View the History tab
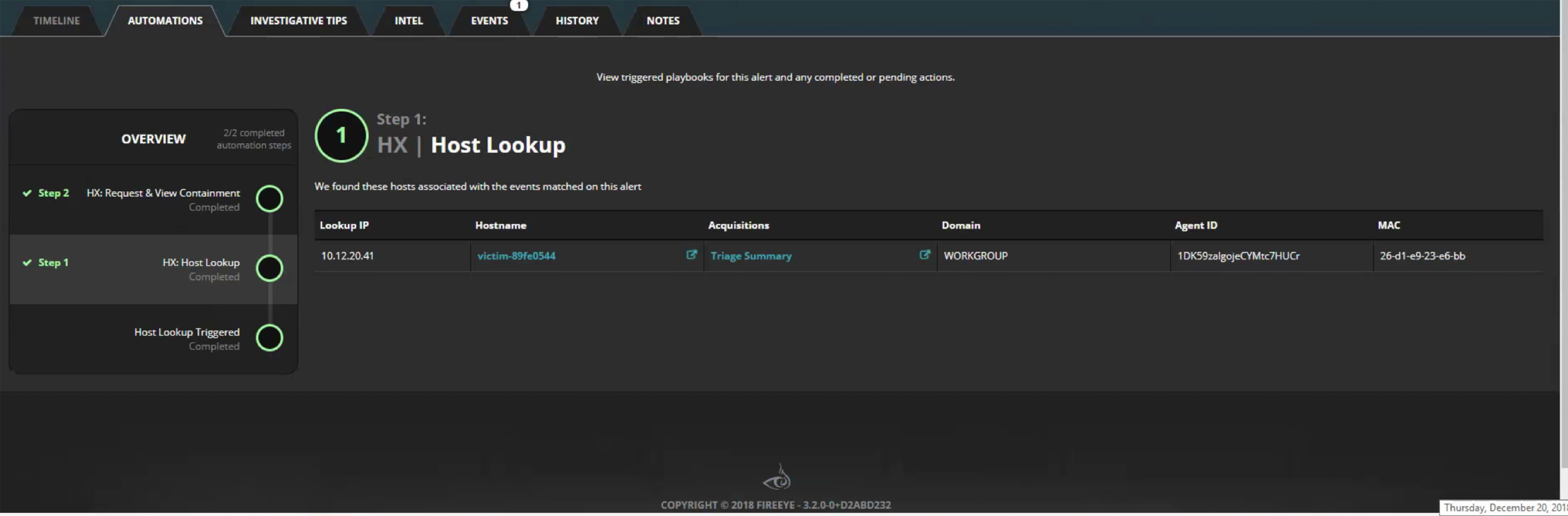Image resolution: width=1568 pixels, height=516 pixels. coord(576,21)
